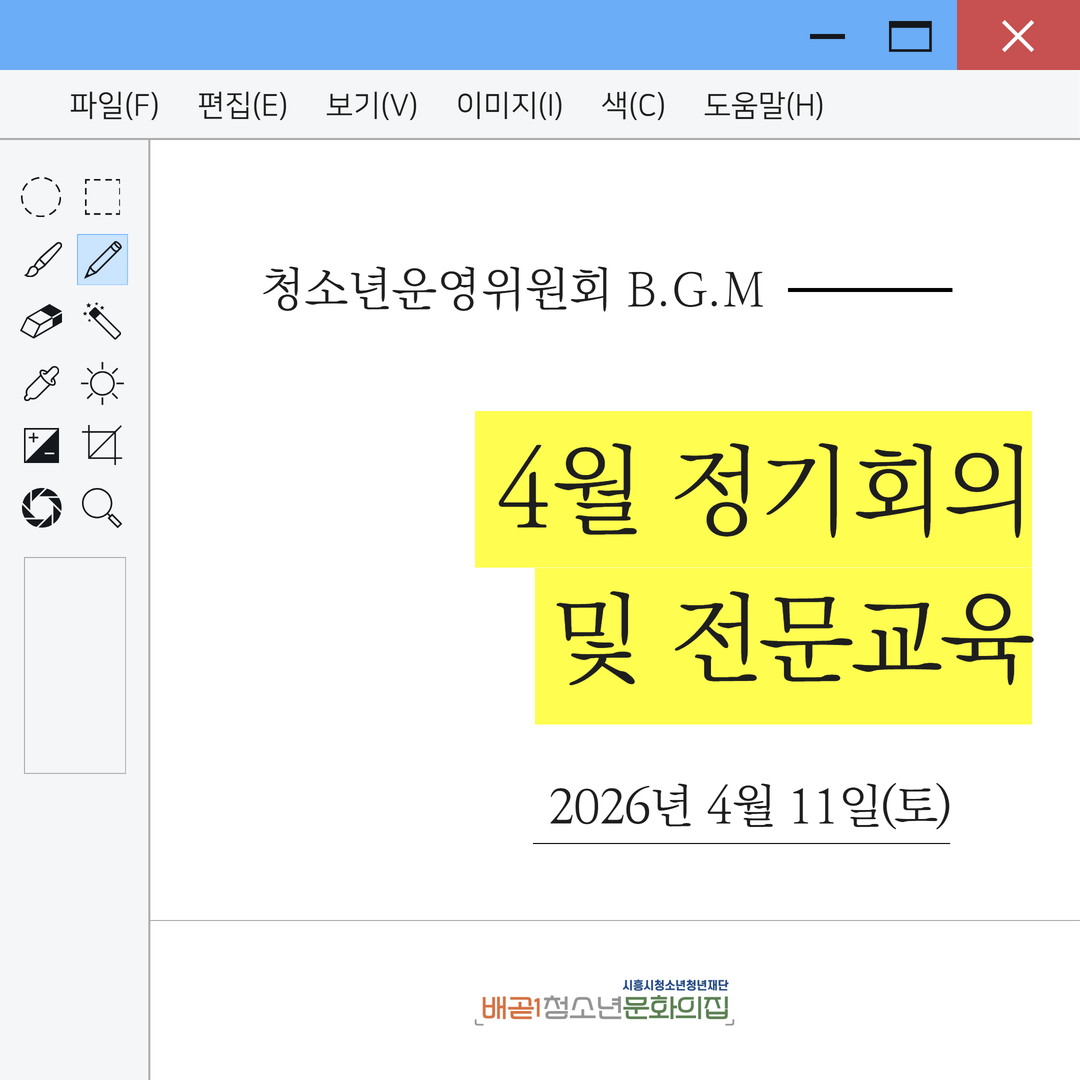Open the exposure plus/minus tool
This screenshot has width=1080, height=1080.
click(x=42, y=445)
